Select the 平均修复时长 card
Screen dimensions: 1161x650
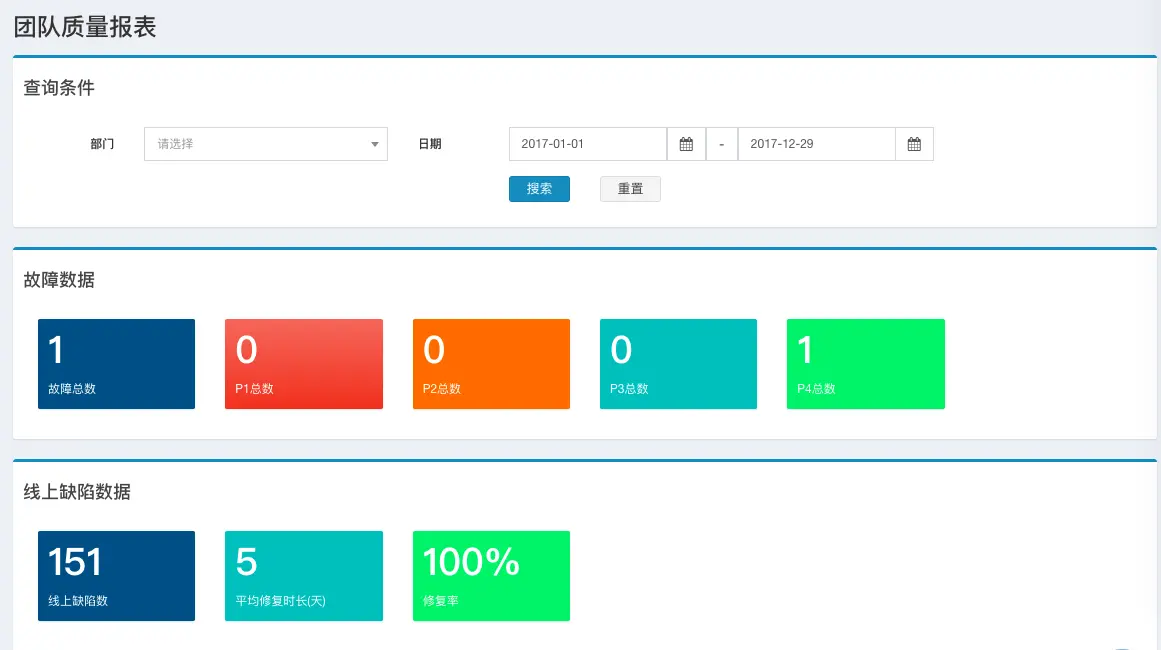(303, 575)
